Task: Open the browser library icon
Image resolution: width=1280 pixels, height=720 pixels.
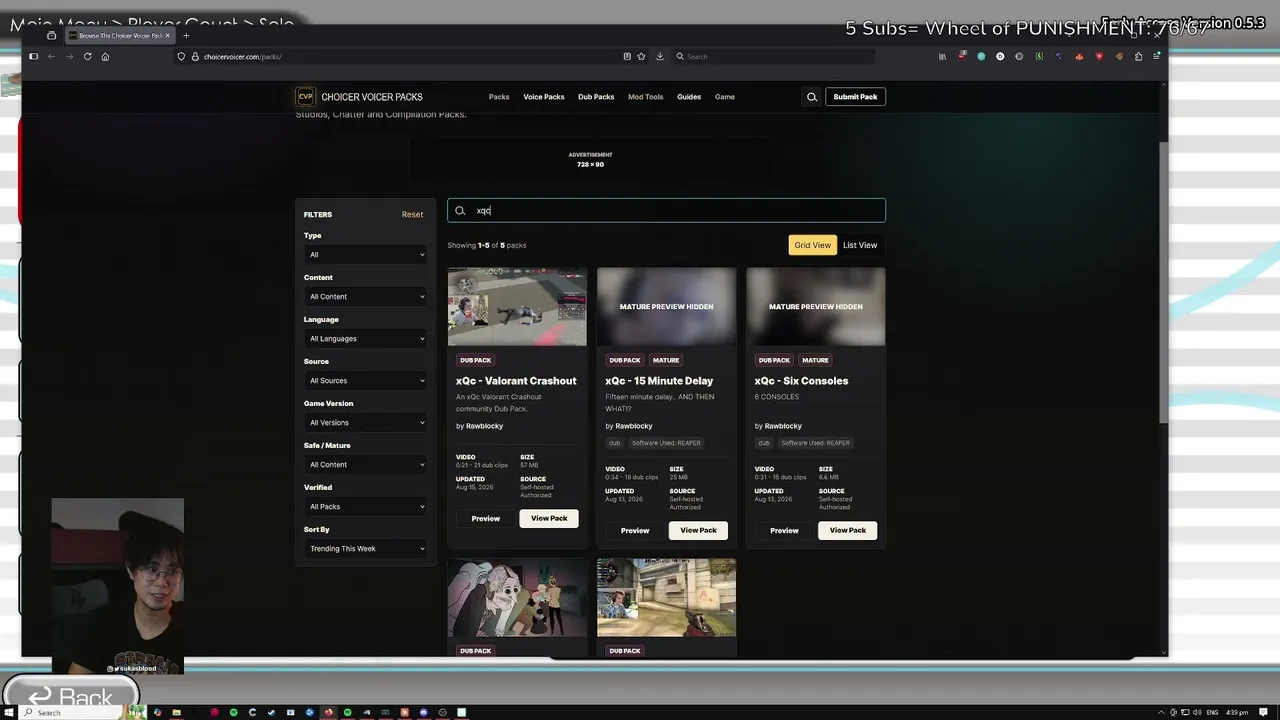Action: pos(942,56)
